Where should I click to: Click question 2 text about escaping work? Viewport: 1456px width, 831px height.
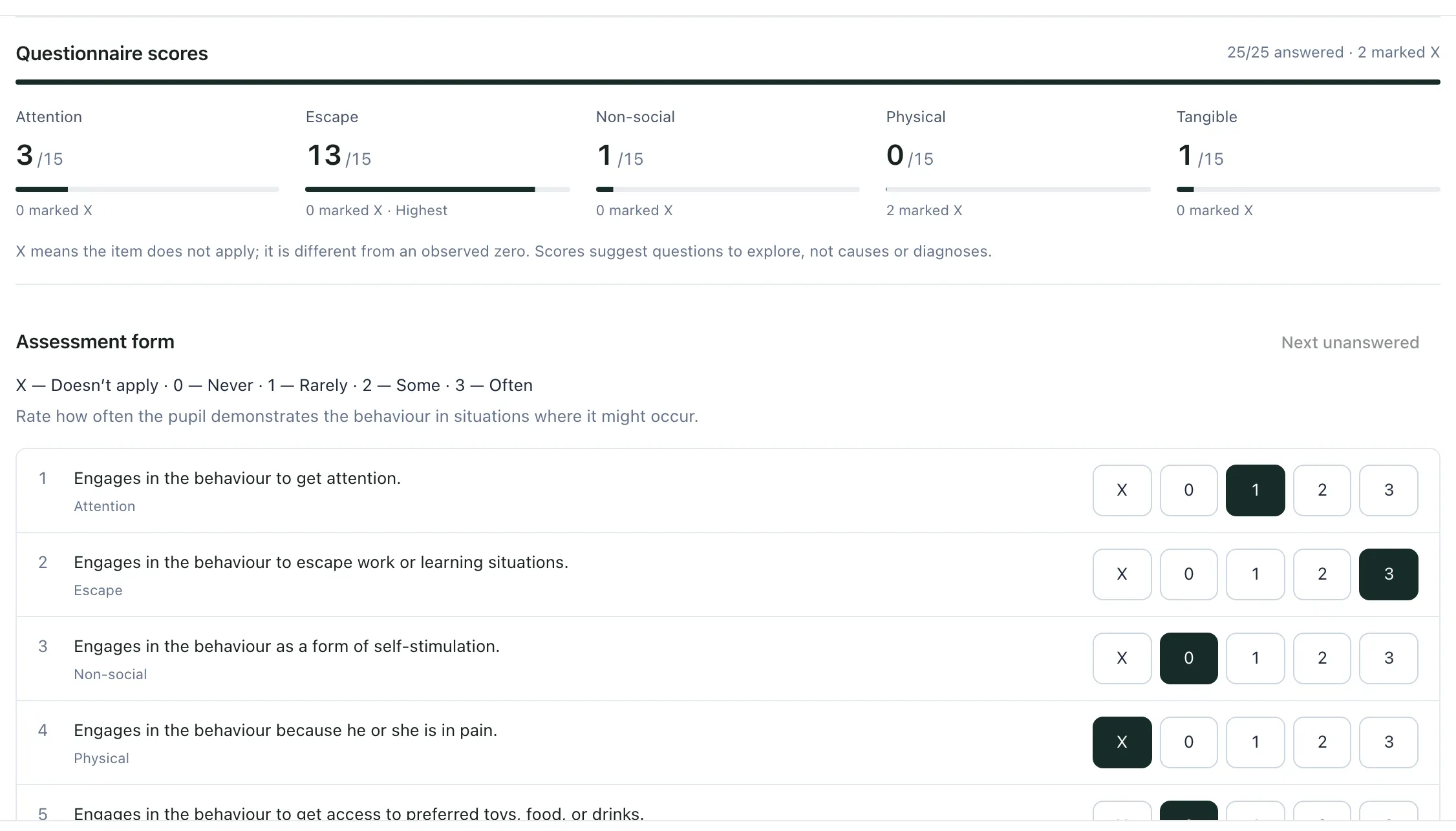(x=321, y=562)
